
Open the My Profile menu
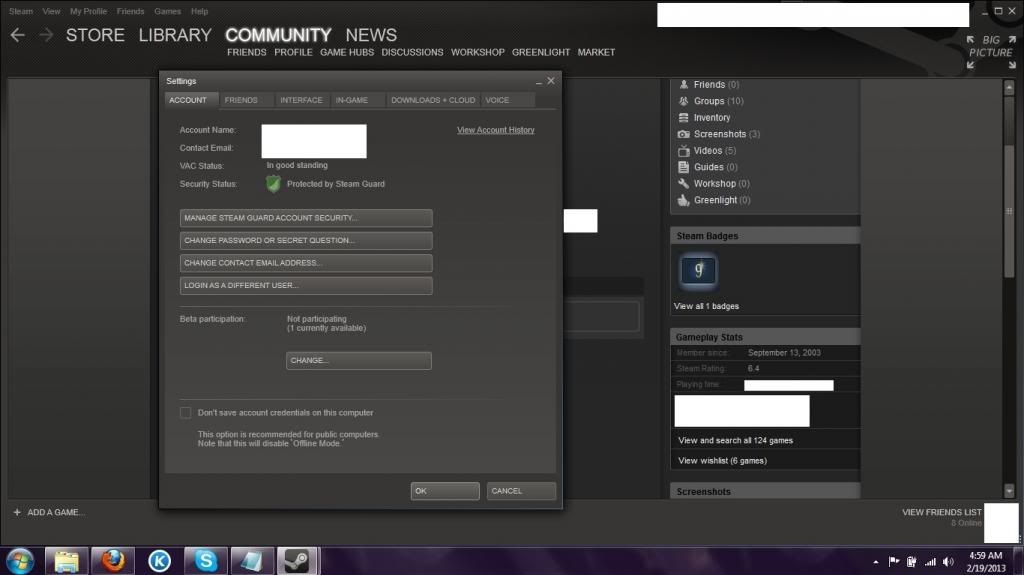point(88,11)
